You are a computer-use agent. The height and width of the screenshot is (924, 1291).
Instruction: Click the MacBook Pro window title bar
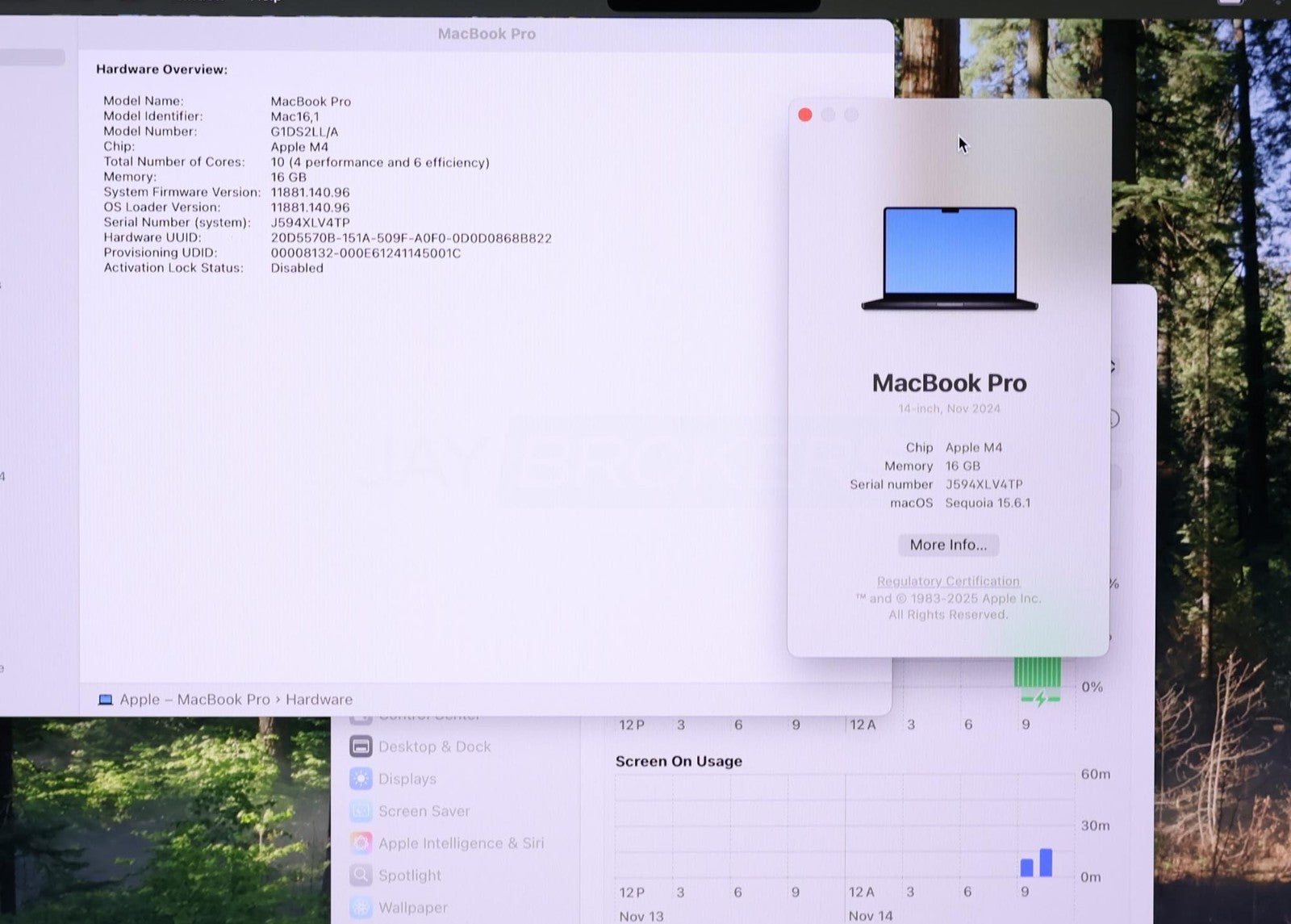coord(486,34)
